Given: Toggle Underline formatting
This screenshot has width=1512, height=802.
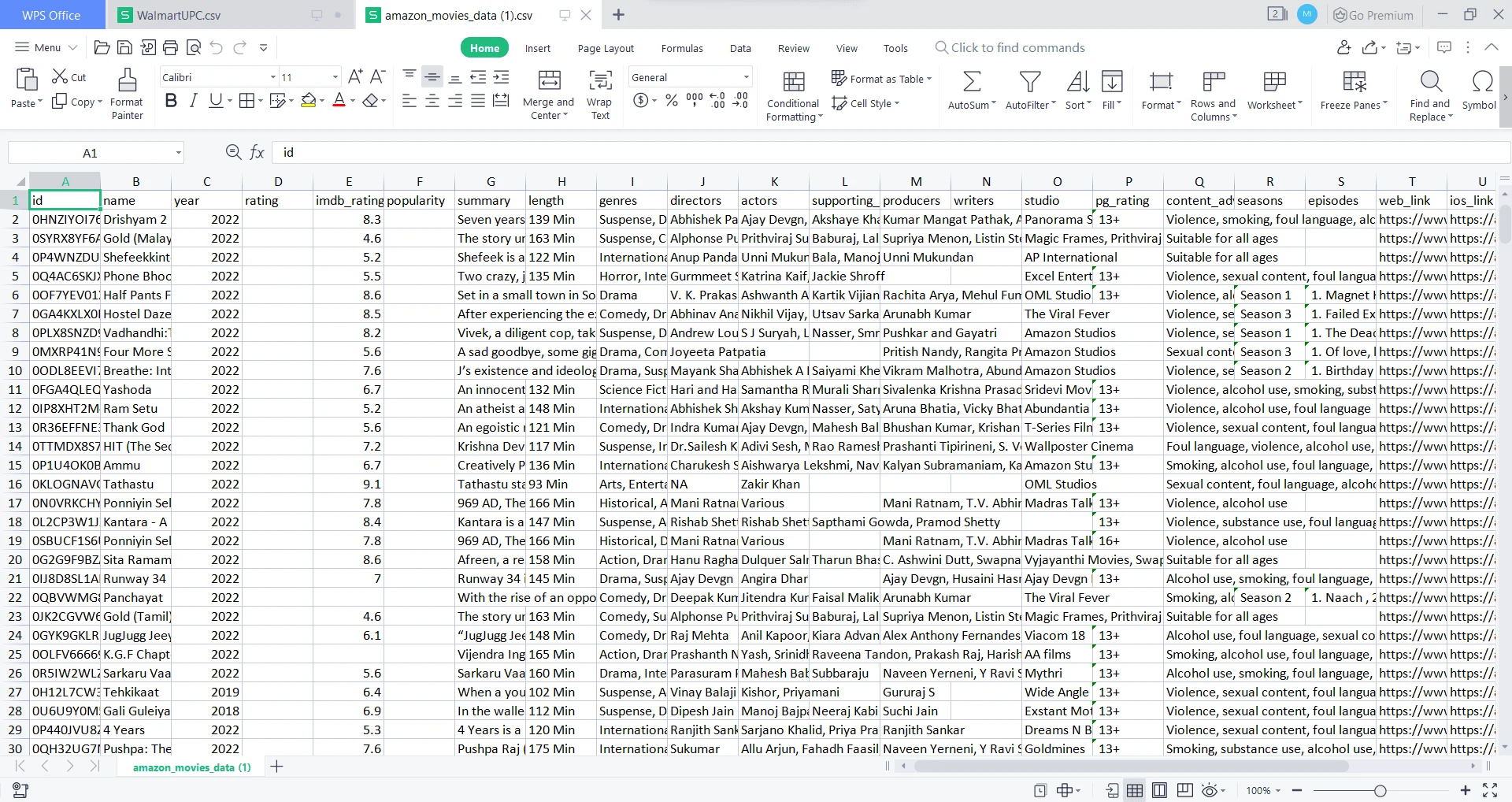Looking at the screenshot, I should coord(215,100).
